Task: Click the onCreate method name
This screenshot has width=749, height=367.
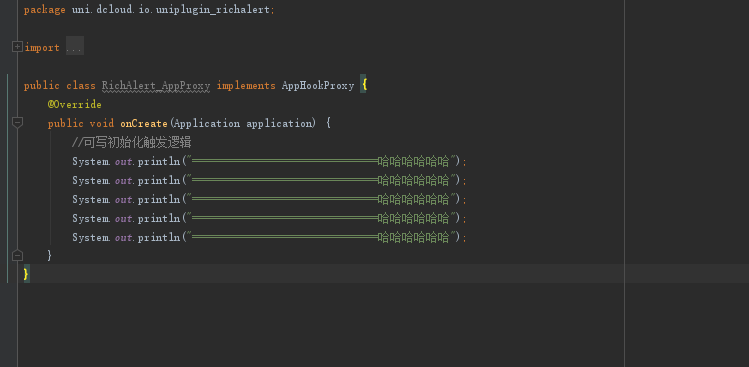Action: point(144,123)
